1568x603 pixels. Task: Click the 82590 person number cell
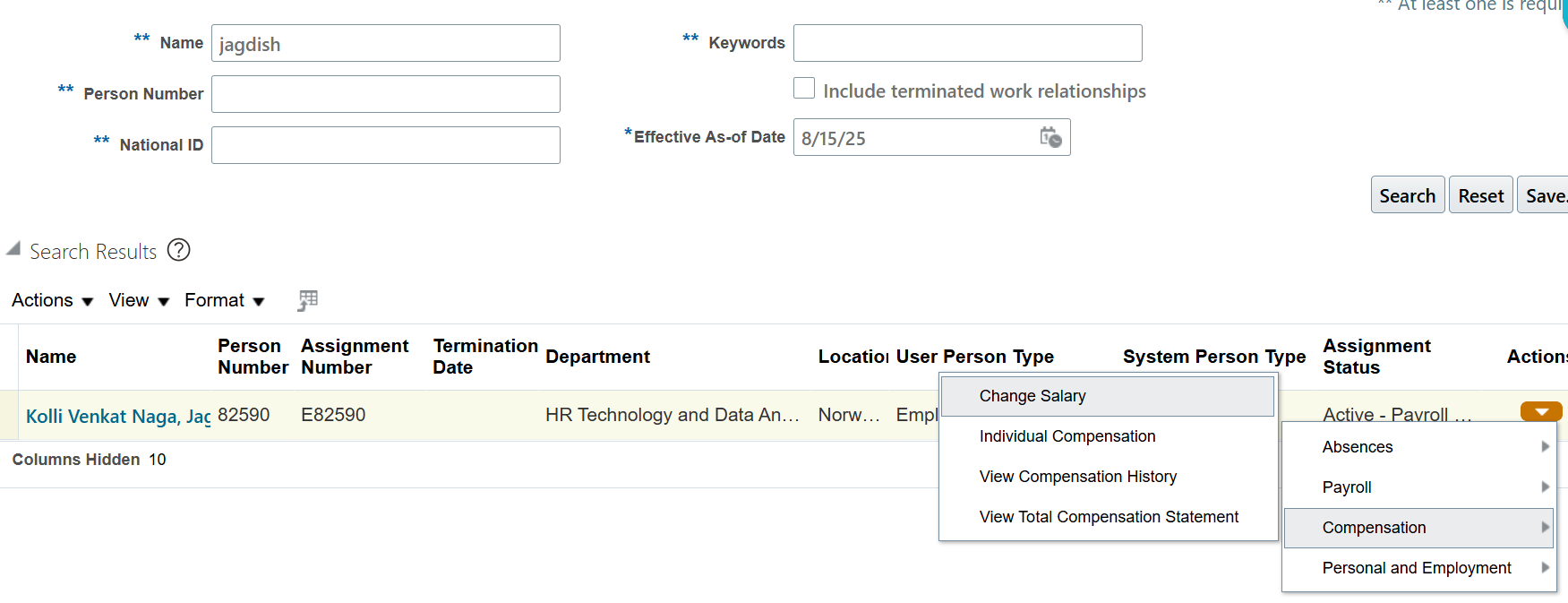point(244,415)
